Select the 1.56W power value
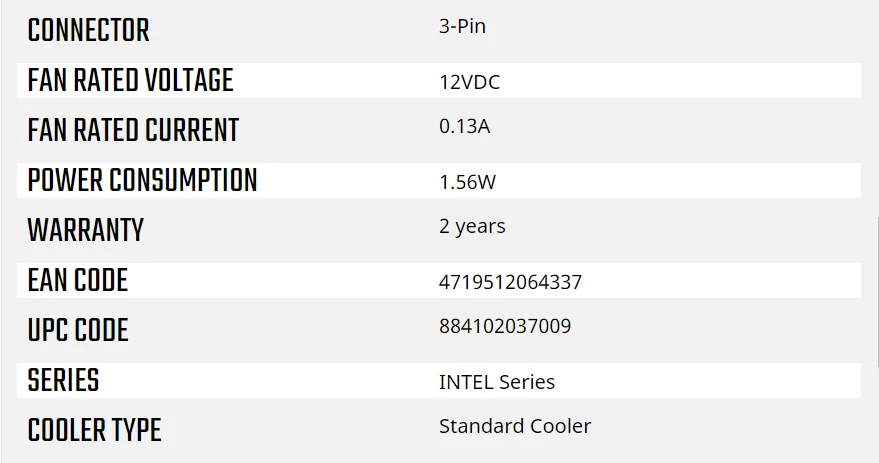The width and height of the screenshot is (879, 463). pos(466,183)
